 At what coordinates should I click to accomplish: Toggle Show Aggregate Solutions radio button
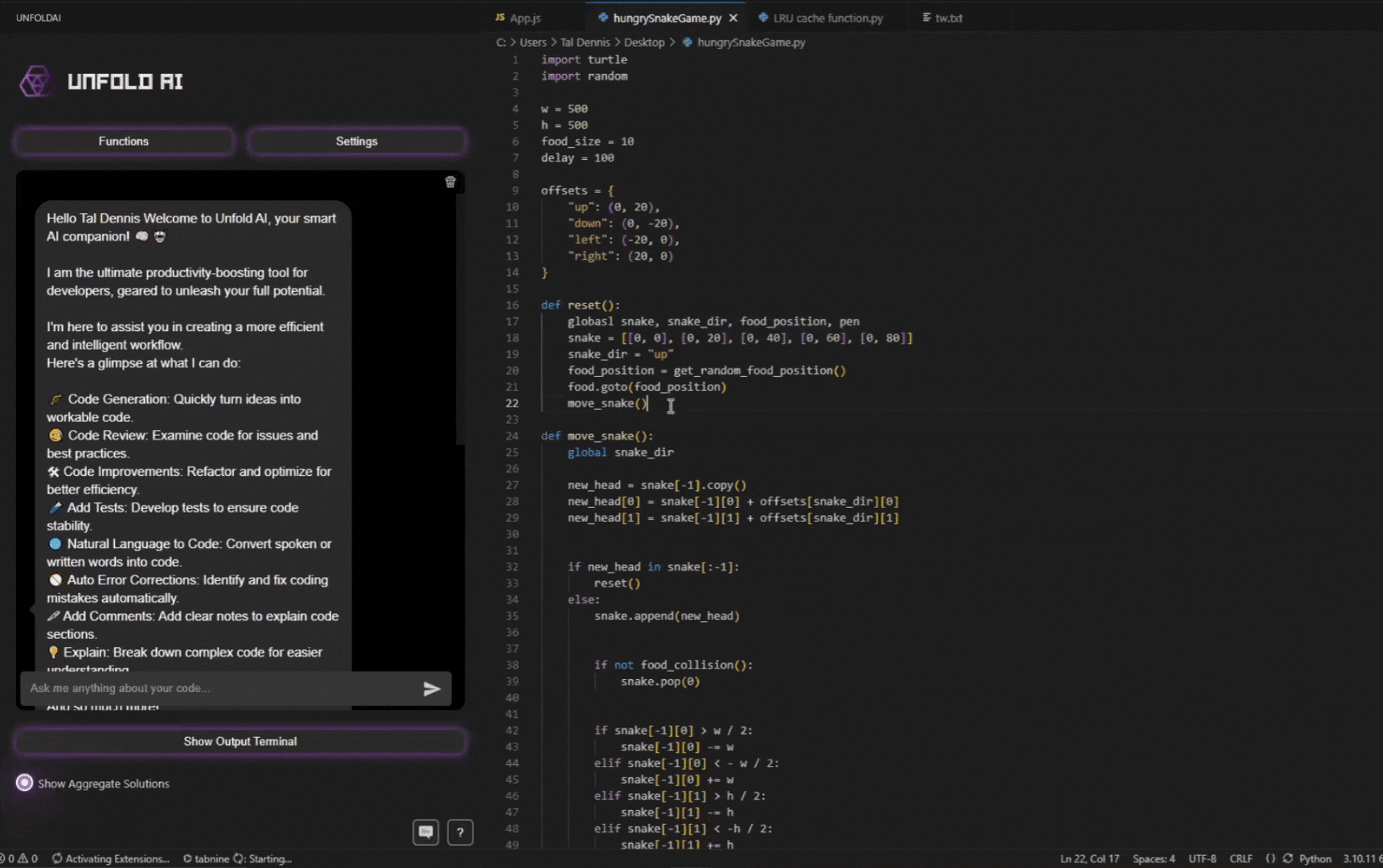pos(25,783)
